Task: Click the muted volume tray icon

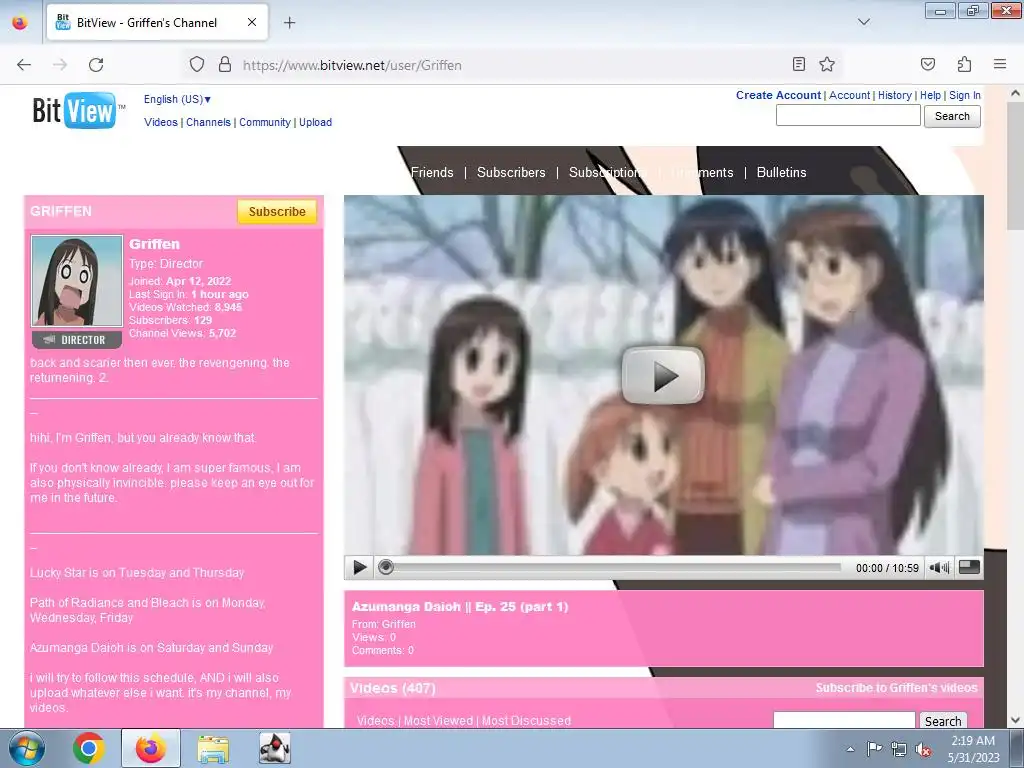Action: (923, 750)
